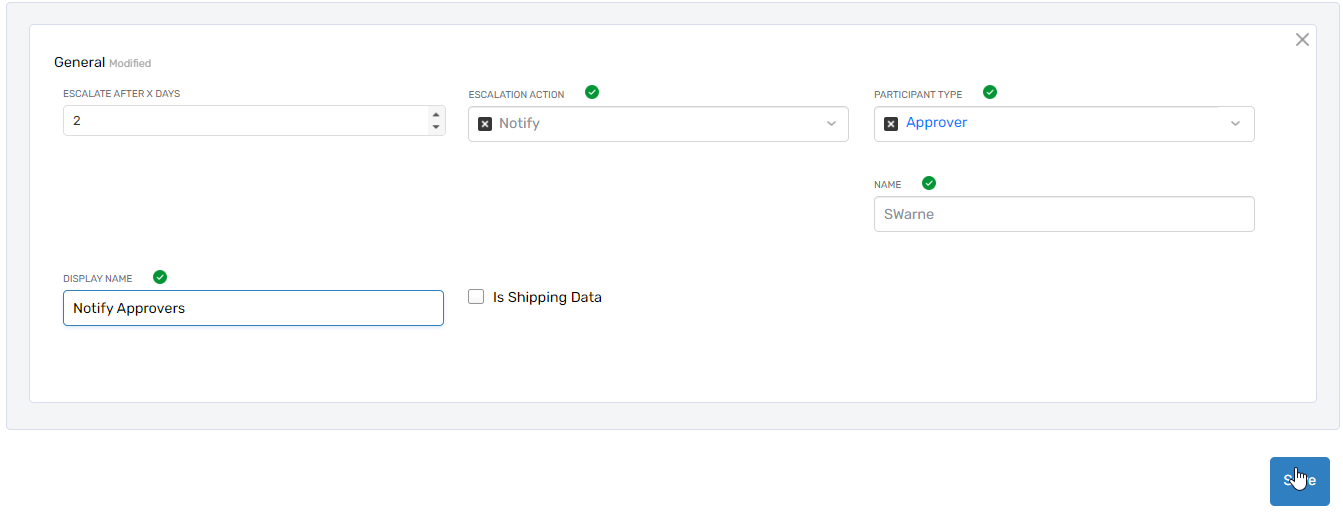1343x512 pixels.
Task: Click the Display Name label text
Action: (98, 279)
